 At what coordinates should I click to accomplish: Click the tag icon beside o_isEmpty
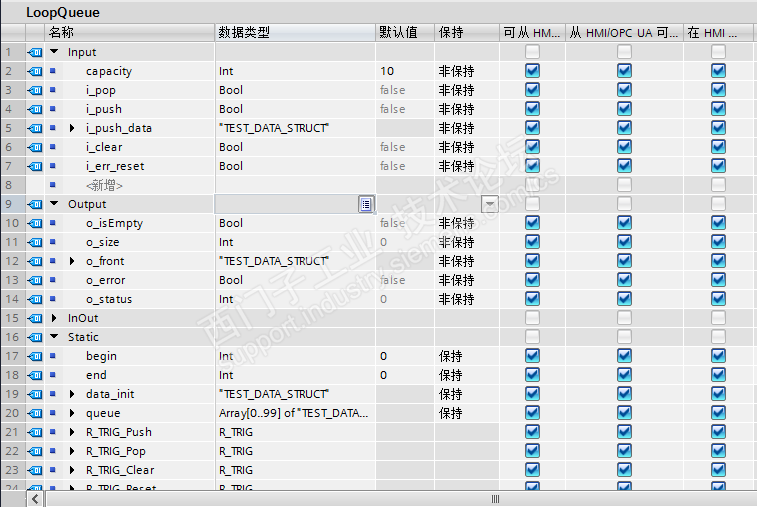pyautogui.click(x=35, y=224)
